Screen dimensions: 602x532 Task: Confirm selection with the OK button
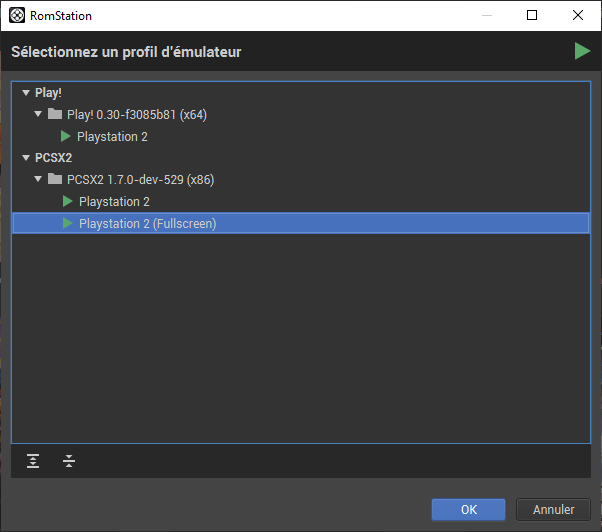click(468, 509)
